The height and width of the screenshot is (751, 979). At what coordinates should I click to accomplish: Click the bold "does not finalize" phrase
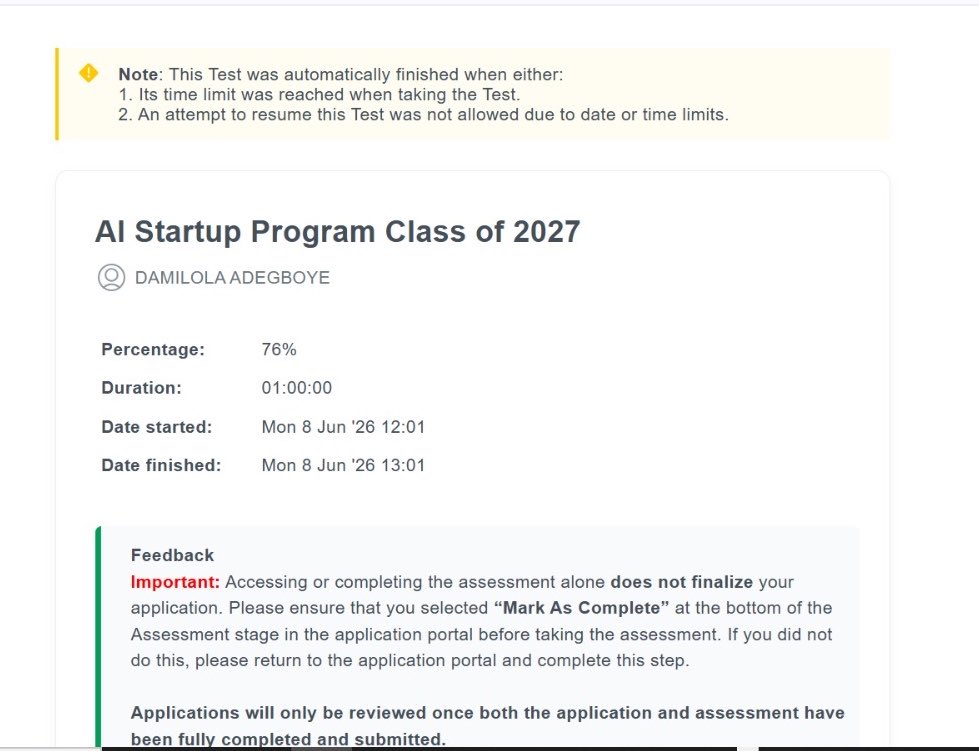click(682, 582)
